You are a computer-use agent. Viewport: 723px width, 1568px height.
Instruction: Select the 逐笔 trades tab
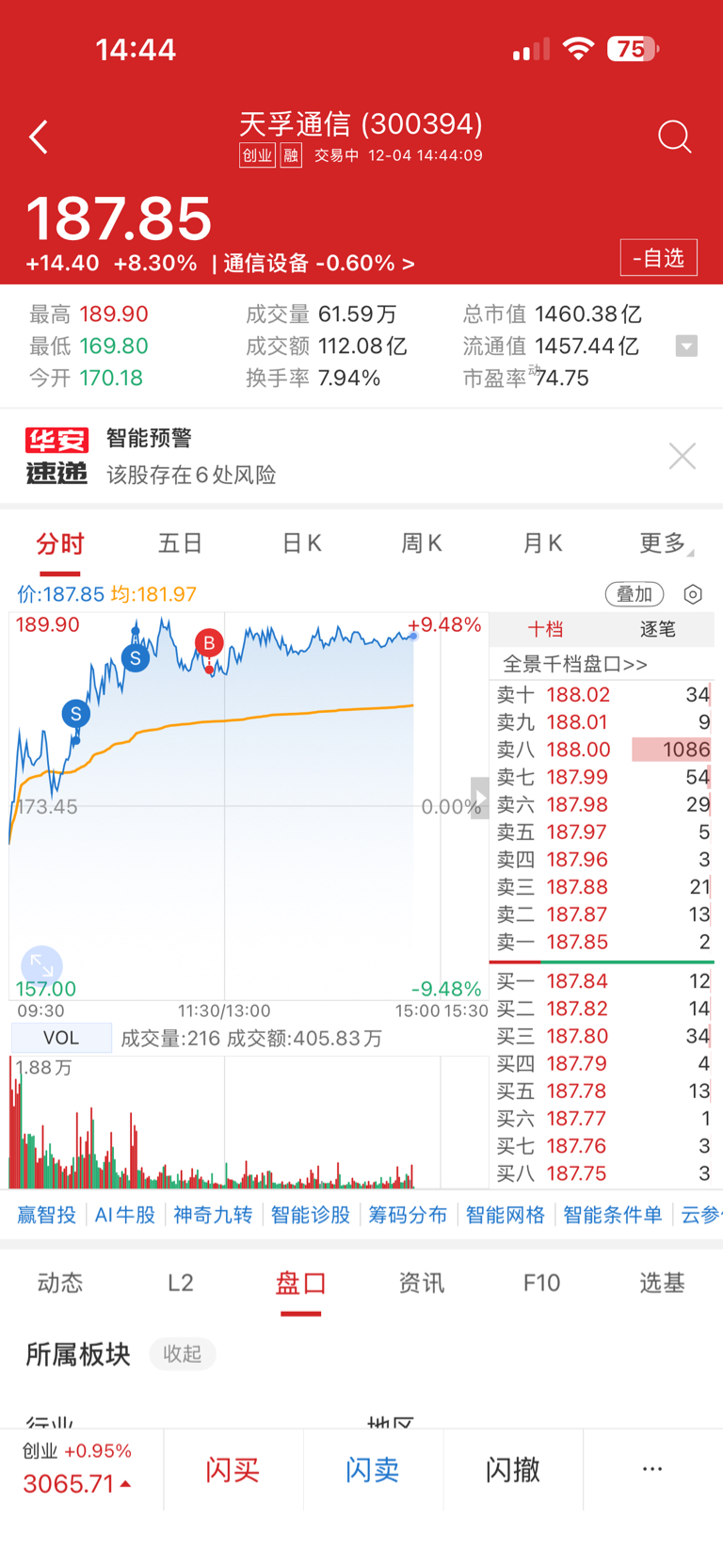[657, 629]
